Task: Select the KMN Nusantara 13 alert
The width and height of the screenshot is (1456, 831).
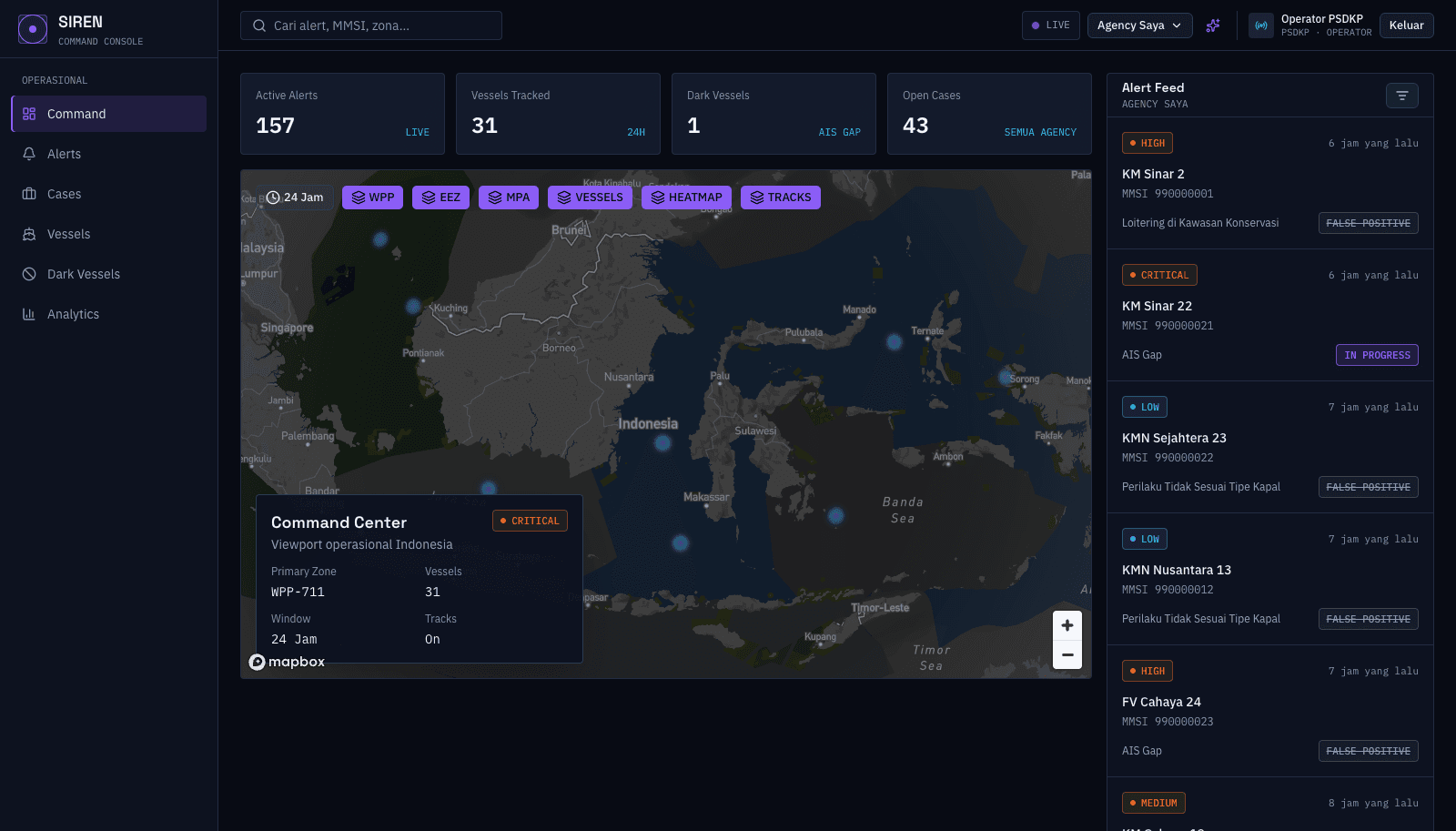Action: pos(1270,579)
